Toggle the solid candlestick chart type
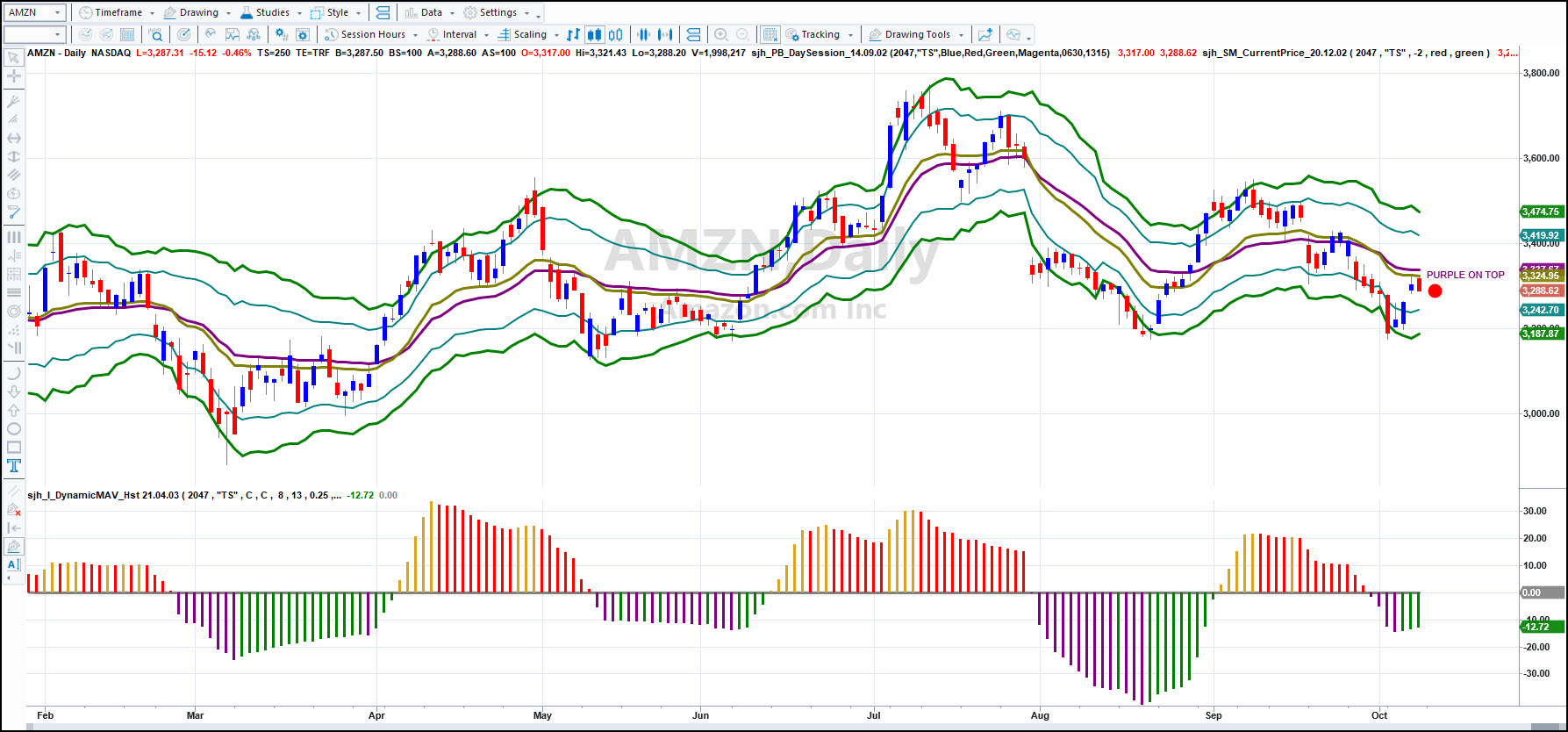This screenshot has width=1568, height=732. (595, 34)
